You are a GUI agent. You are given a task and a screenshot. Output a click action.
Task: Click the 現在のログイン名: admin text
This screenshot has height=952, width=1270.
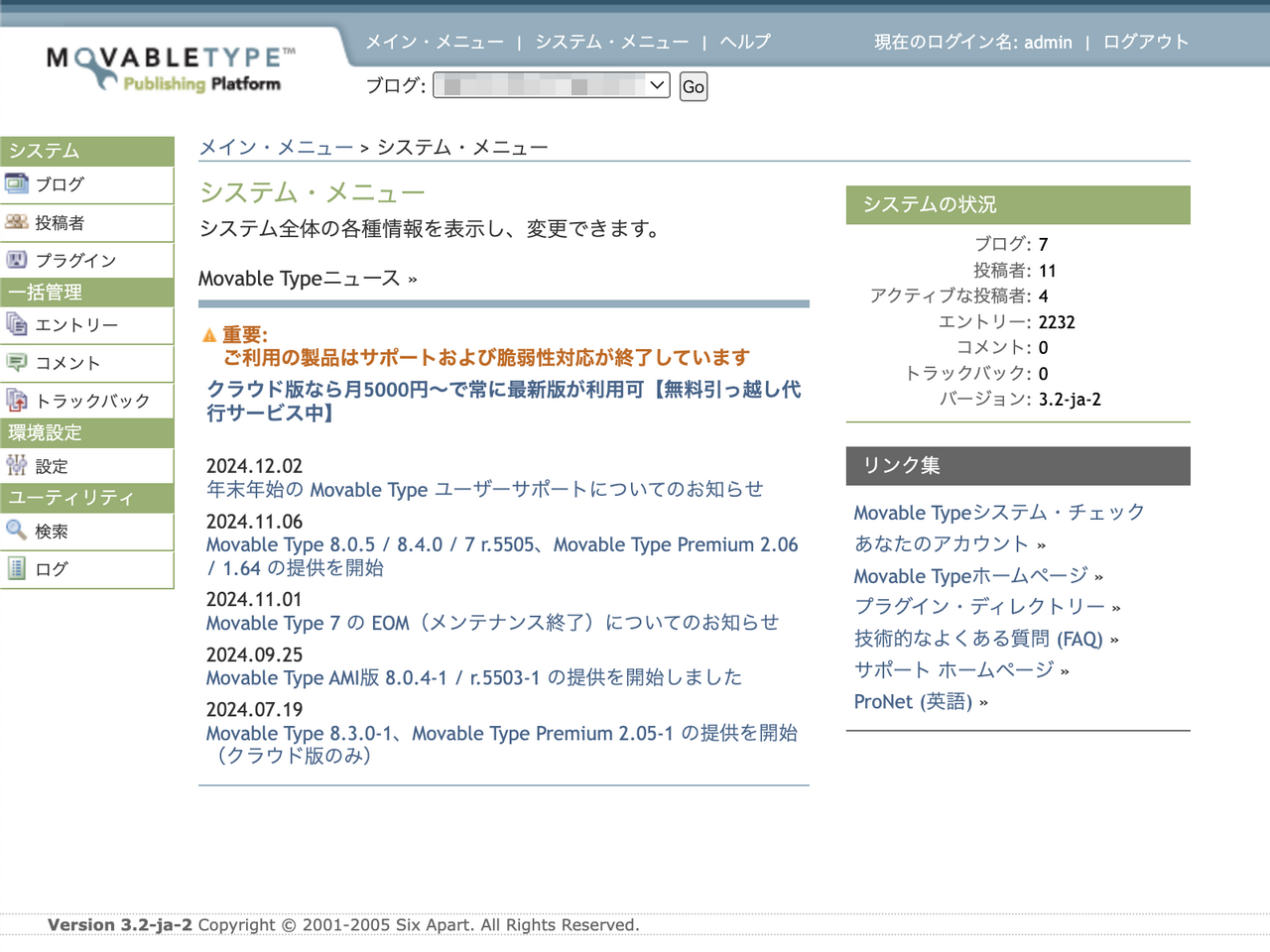[973, 42]
